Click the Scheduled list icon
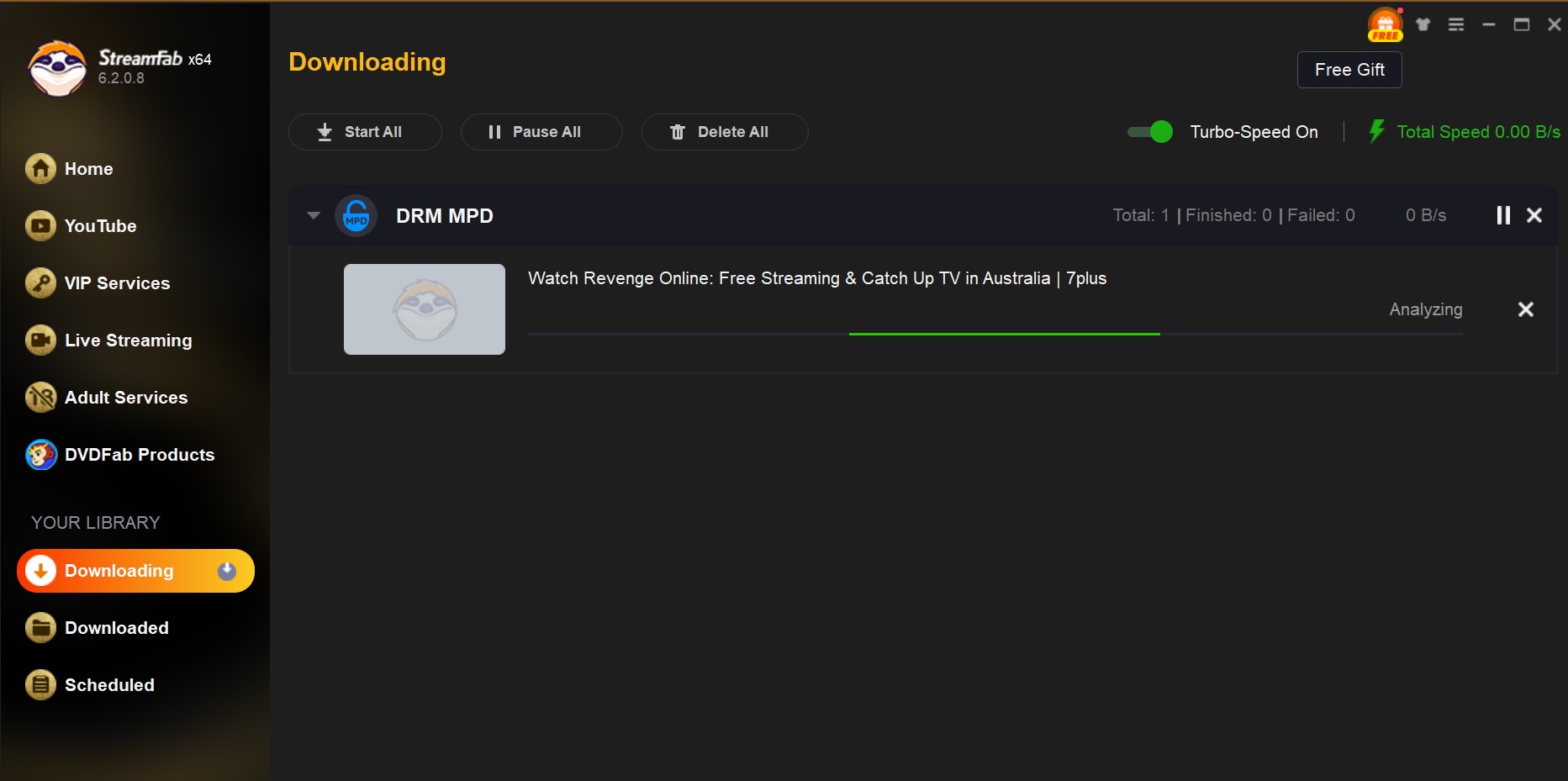 (40, 685)
